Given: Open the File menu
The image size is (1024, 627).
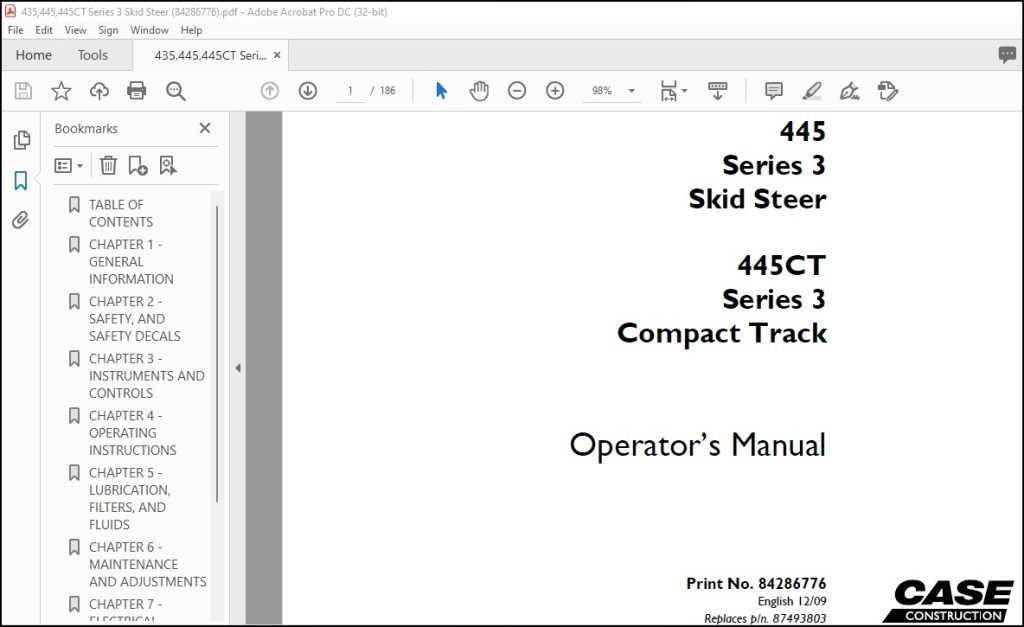Looking at the screenshot, I should (x=16, y=30).
